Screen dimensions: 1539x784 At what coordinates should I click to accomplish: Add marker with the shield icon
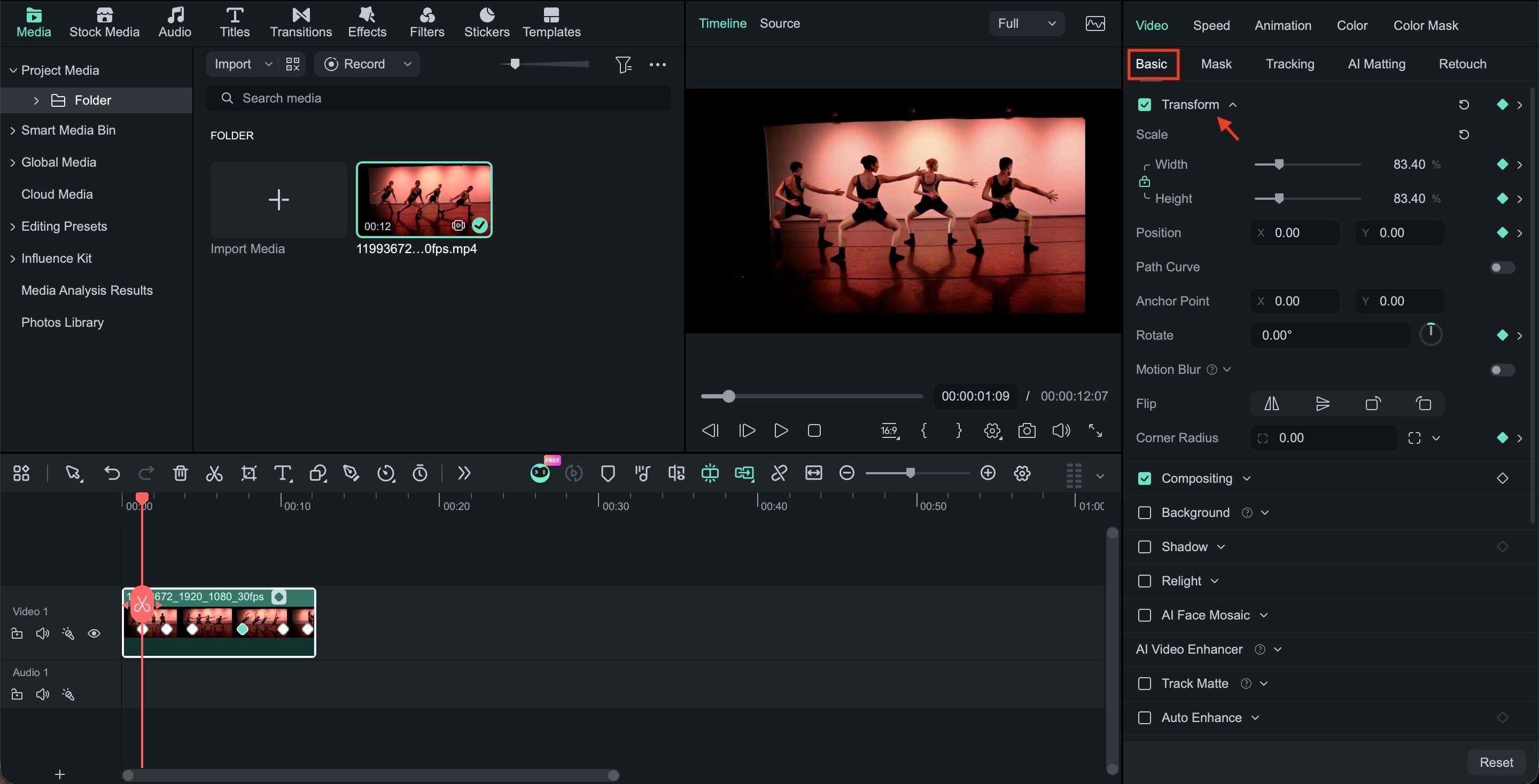click(x=608, y=474)
